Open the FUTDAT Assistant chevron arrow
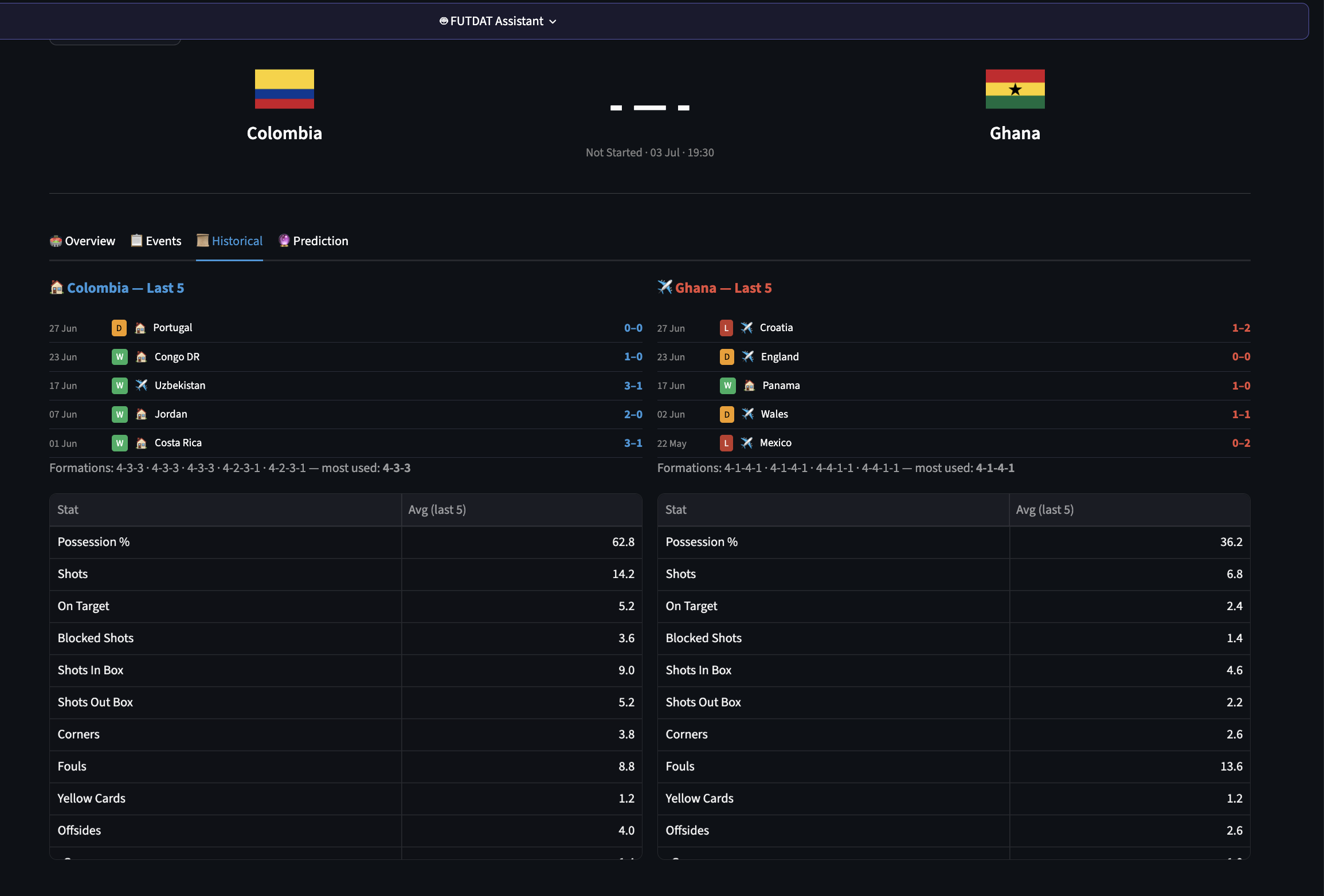 coord(553,22)
